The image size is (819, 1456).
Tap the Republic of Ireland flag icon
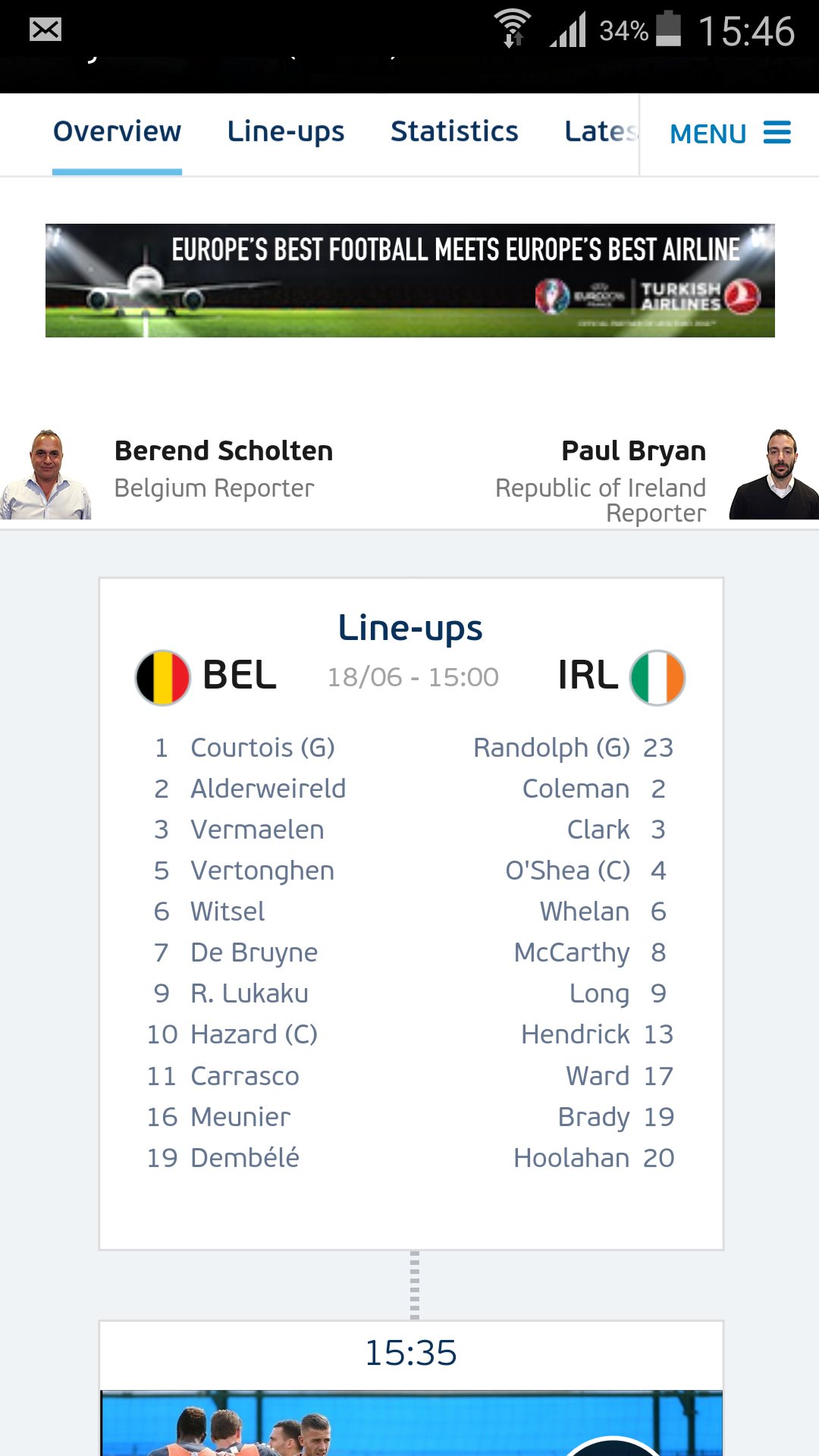point(657,677)
